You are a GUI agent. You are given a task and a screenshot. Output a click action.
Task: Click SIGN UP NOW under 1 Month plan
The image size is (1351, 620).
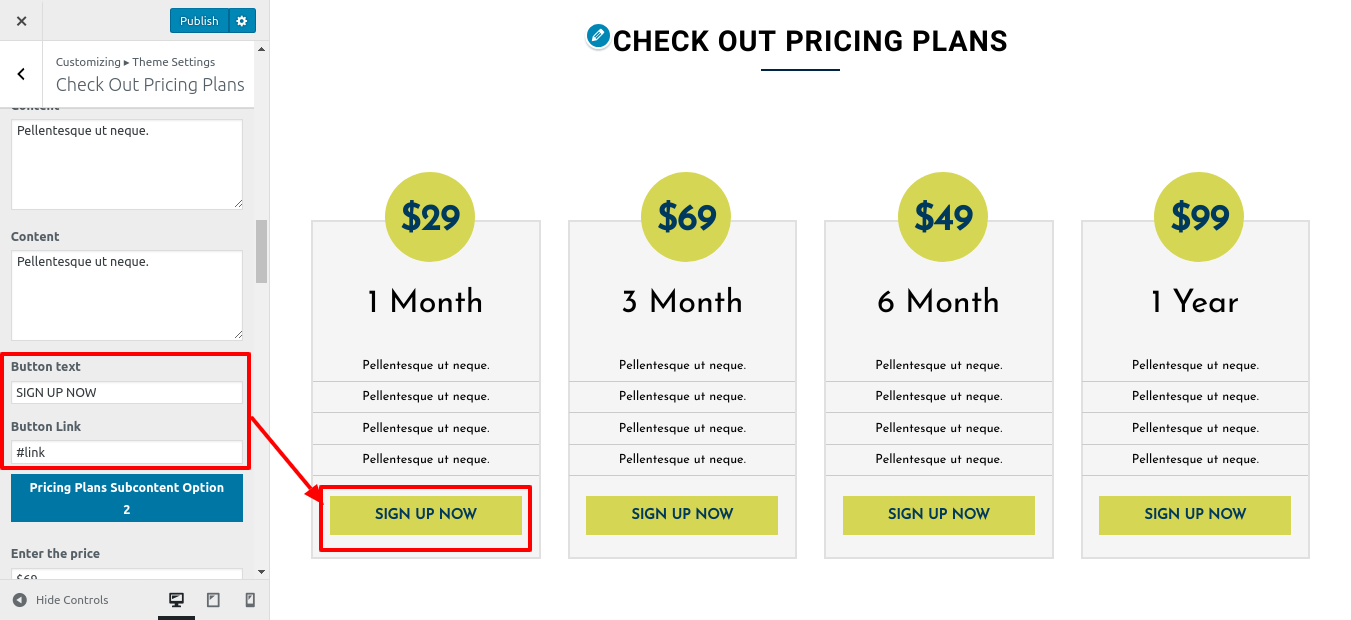coord(426,515)
